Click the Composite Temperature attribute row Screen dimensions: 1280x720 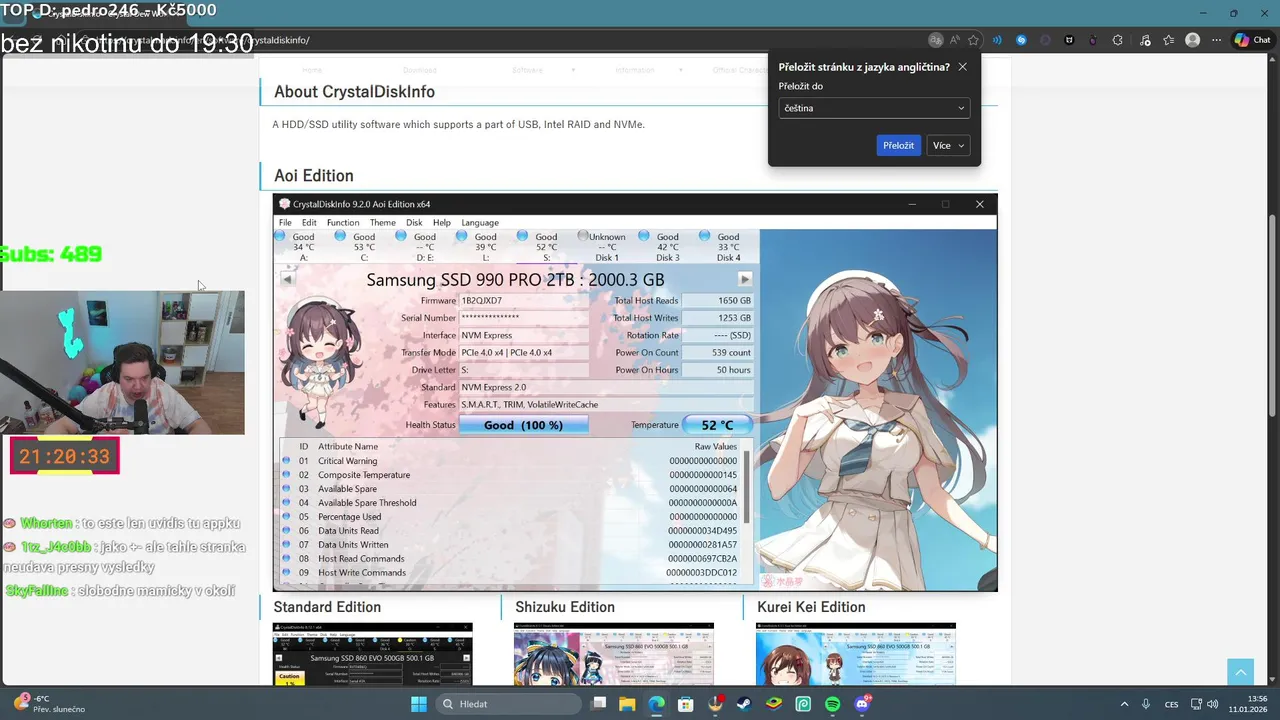(511, 475)
